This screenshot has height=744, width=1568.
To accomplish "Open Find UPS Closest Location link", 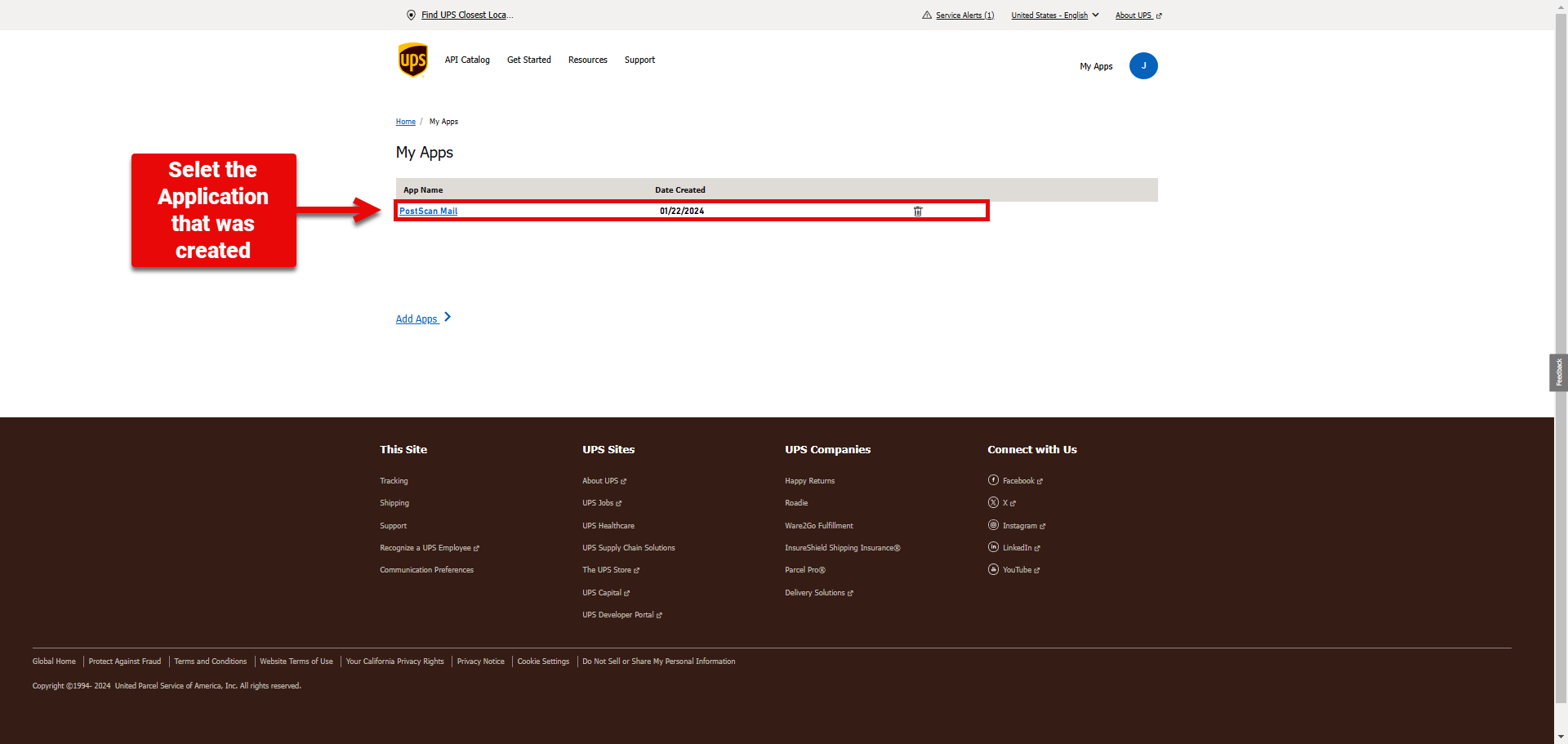I will (467, 15).
